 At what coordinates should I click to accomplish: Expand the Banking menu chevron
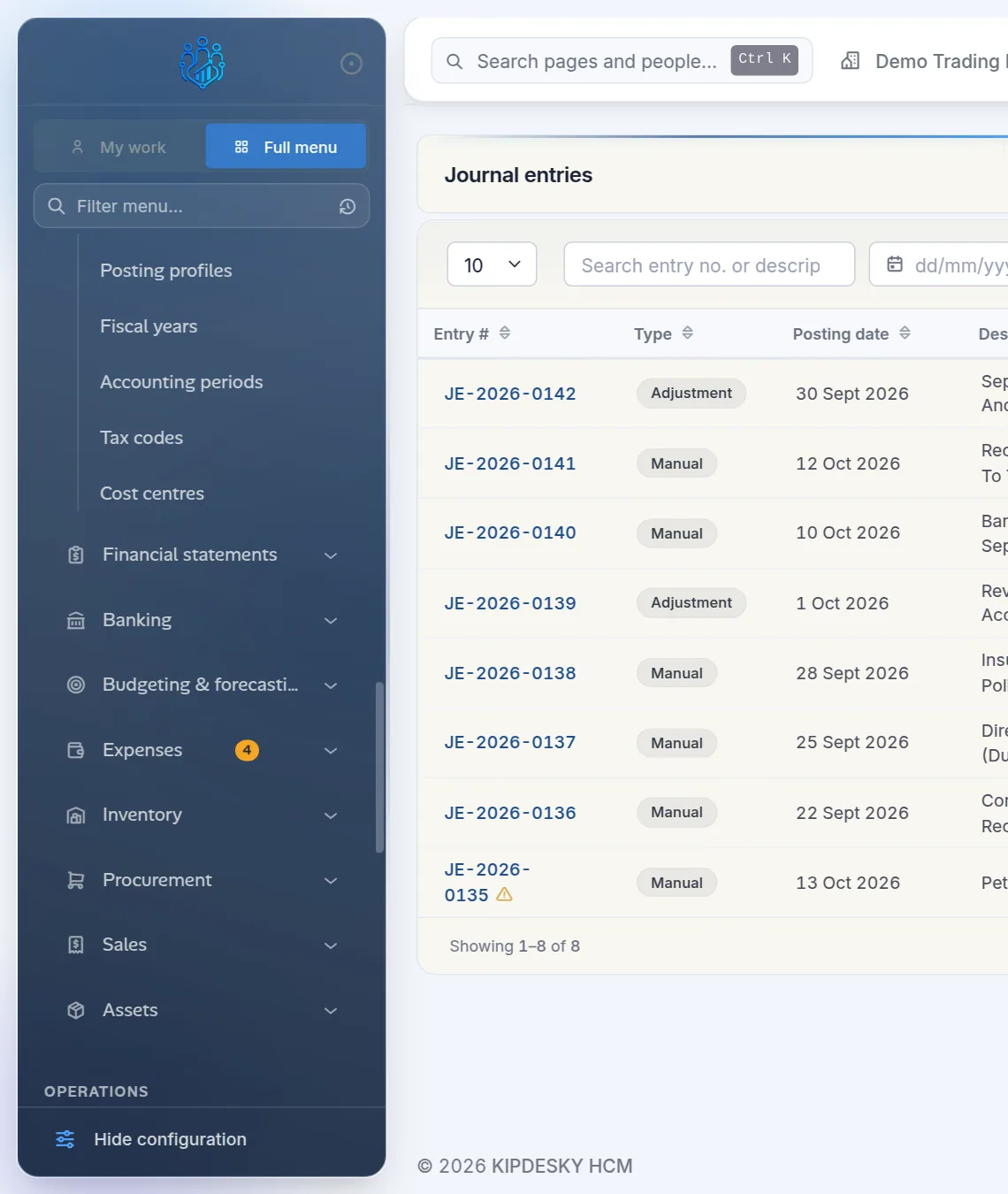click(x=331, y=621)
